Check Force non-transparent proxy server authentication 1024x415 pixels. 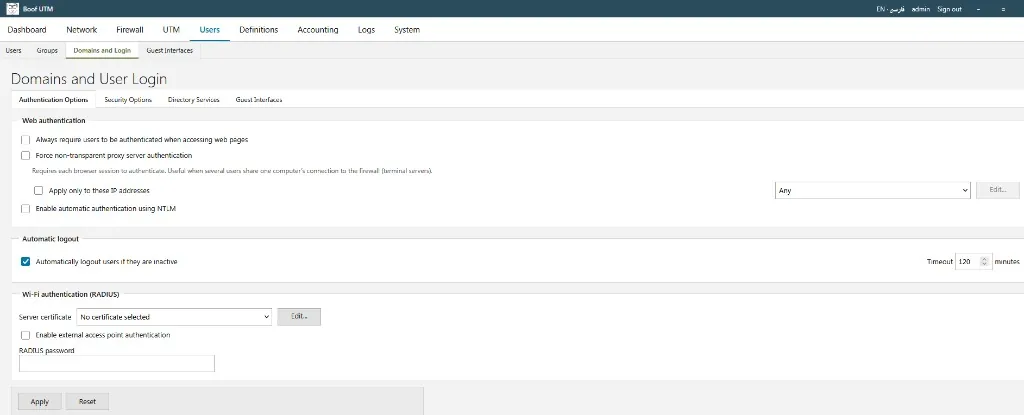25,156
